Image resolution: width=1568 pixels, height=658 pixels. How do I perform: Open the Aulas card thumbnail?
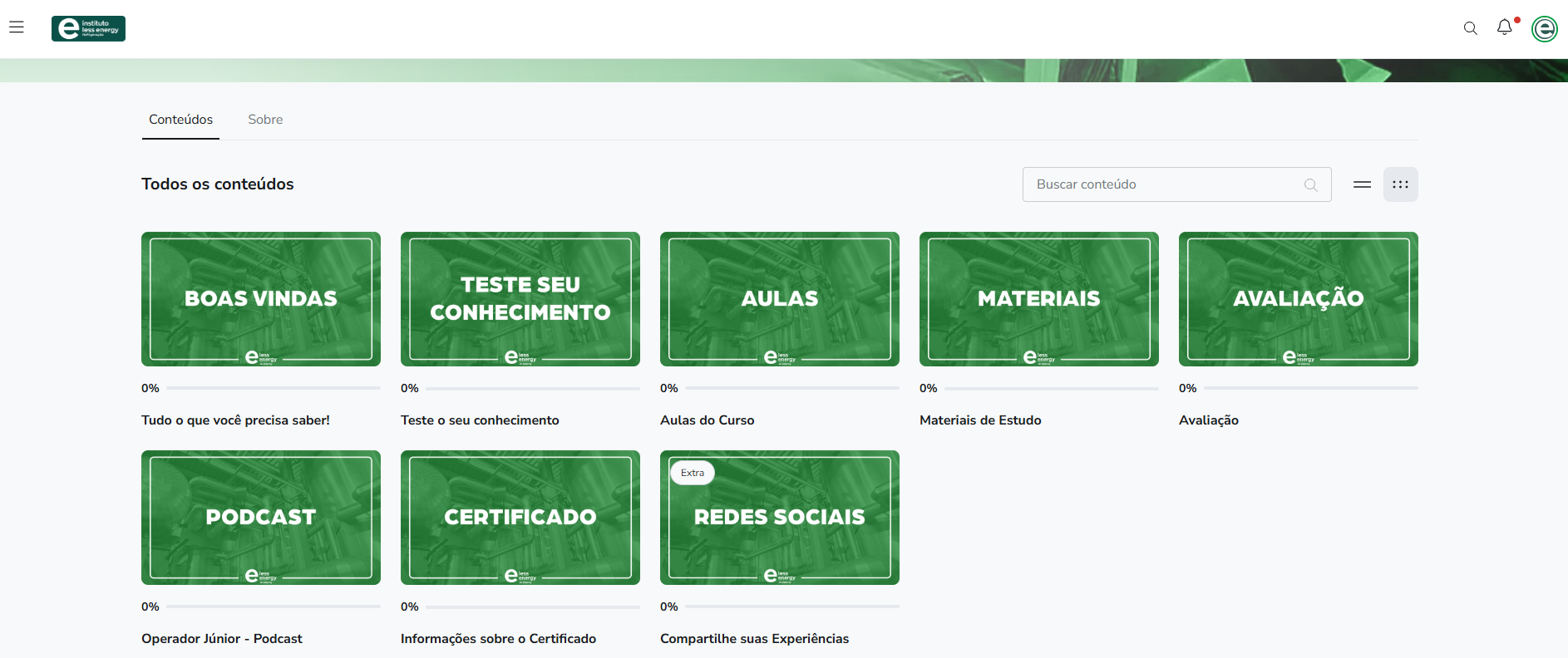(x=780, y=299)
